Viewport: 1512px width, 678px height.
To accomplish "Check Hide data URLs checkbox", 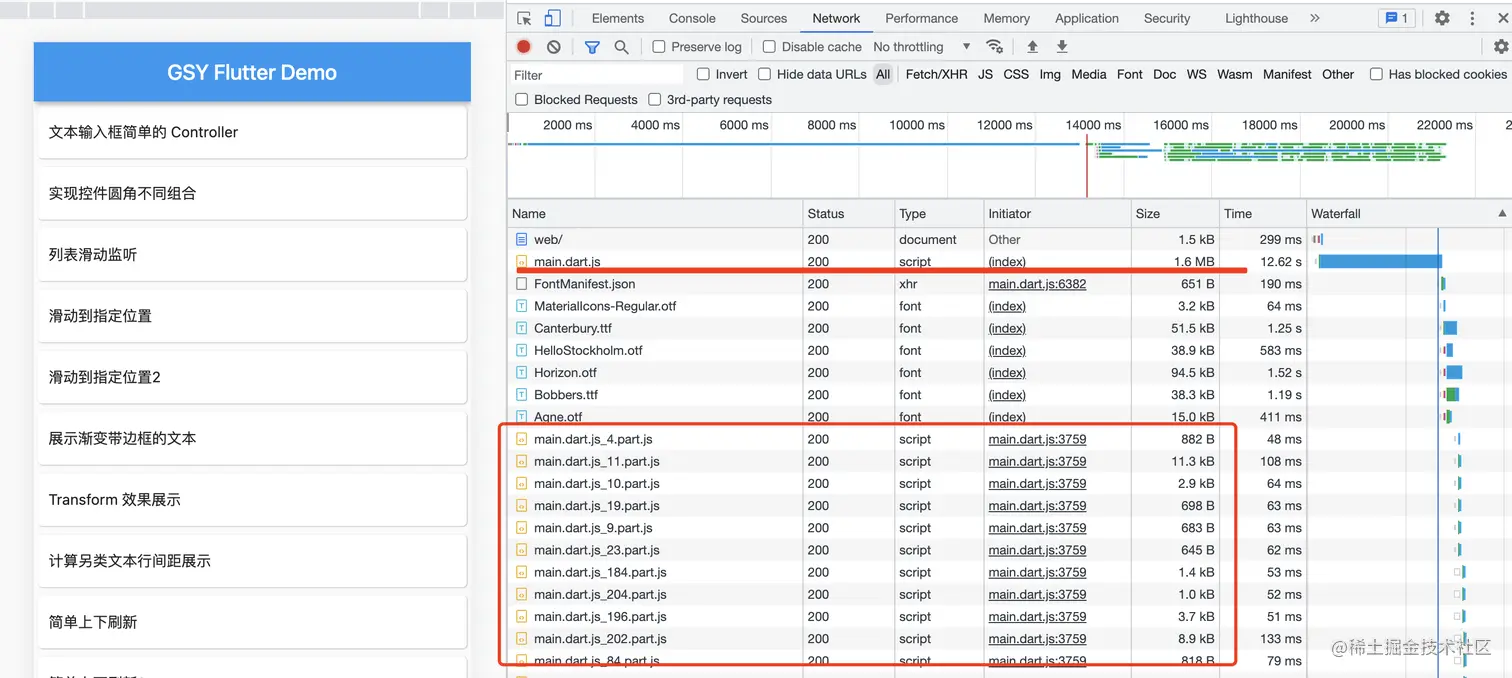I will click(764, 74).
